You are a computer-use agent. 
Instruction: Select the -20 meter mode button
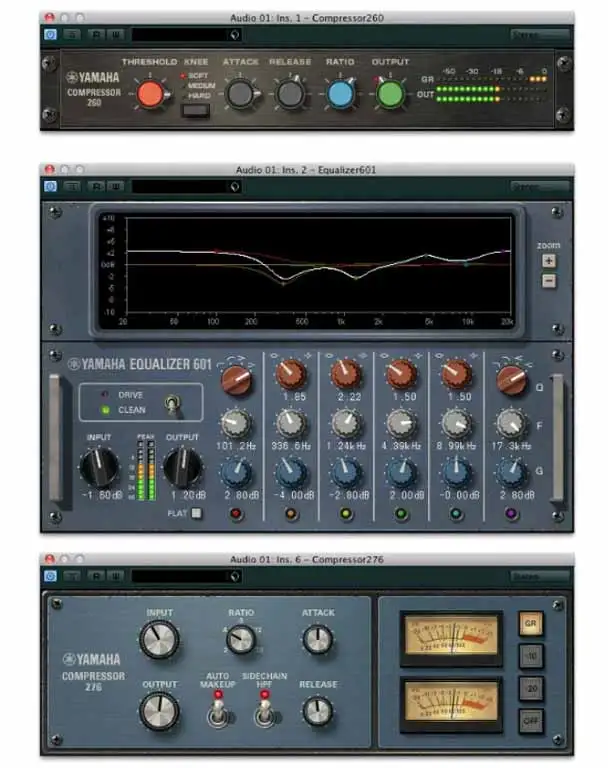pos(531,689)
